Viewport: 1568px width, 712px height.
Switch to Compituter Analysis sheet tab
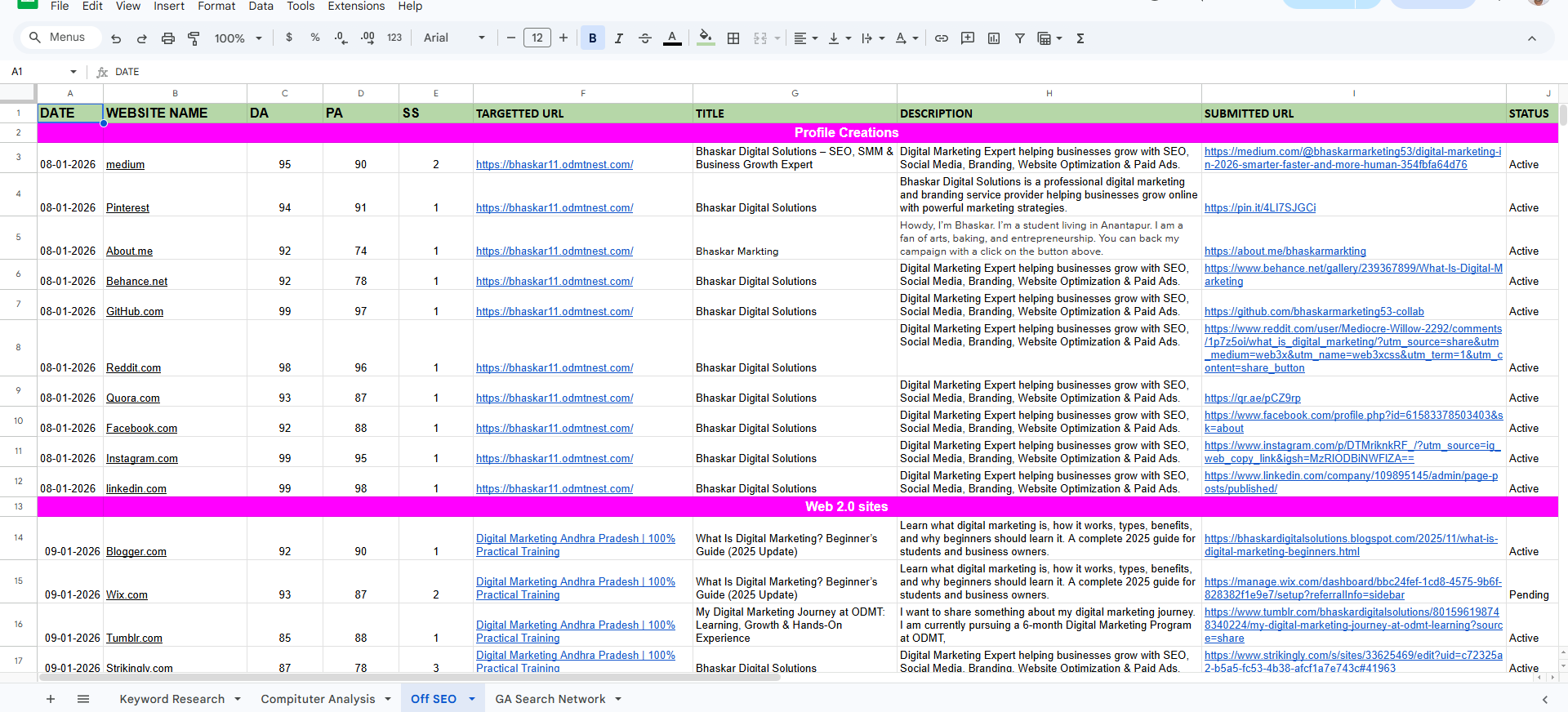click(x=318, y=699)
